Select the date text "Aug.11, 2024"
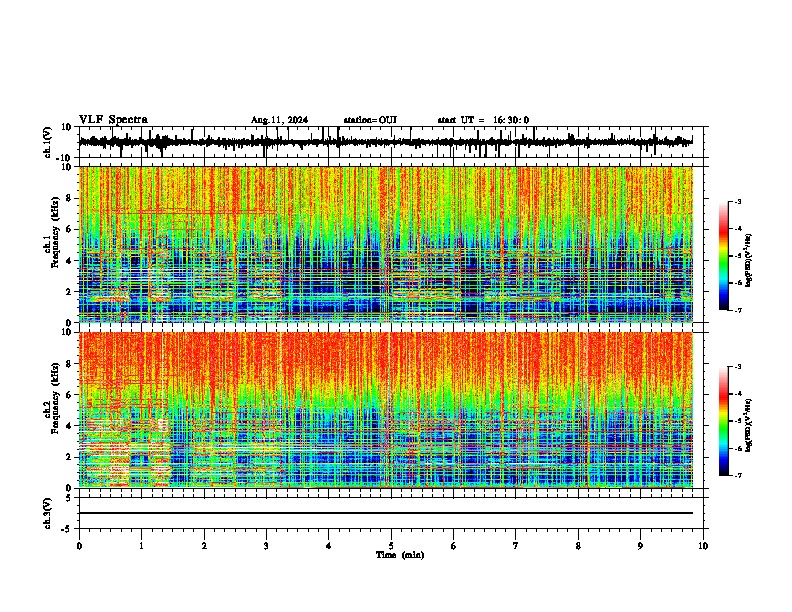792x612 pixels. coord(279,120)
